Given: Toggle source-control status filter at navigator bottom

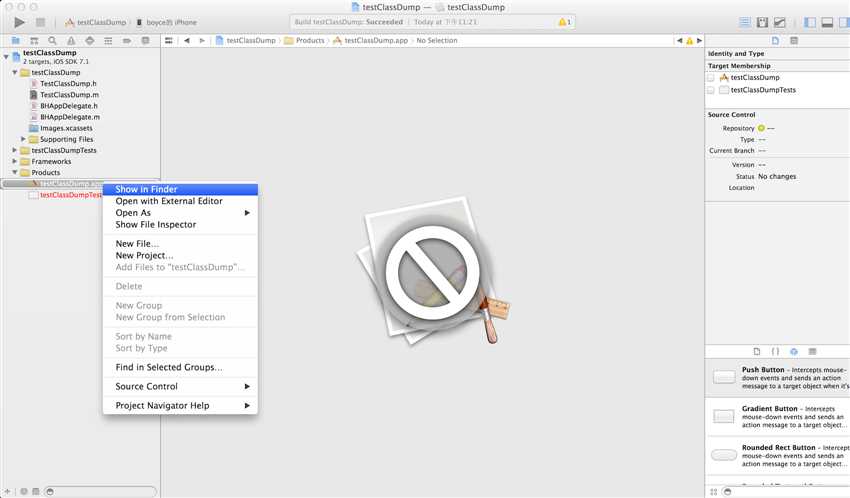Looking at the screenshot, I should [x=36, y=491].
